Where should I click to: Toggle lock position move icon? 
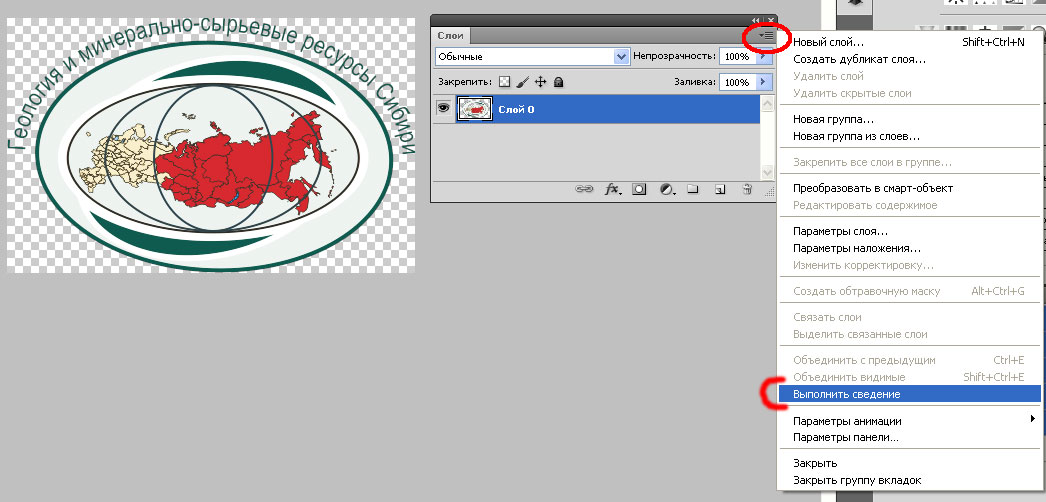pos(540,82)
